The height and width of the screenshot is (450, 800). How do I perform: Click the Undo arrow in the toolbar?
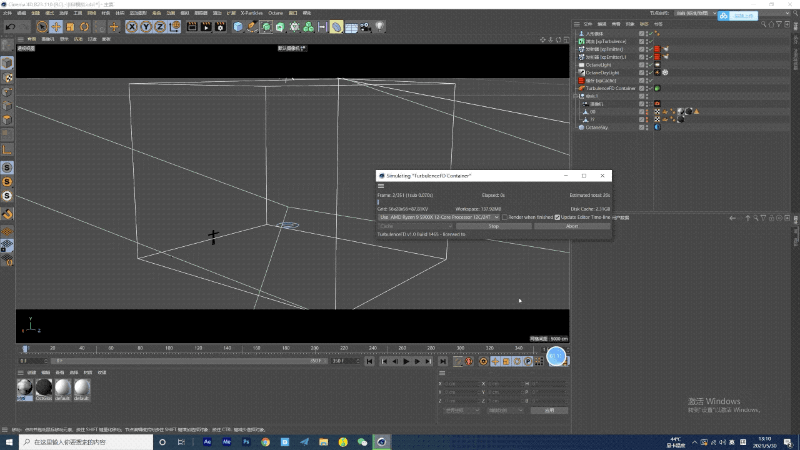coord(10,27)
